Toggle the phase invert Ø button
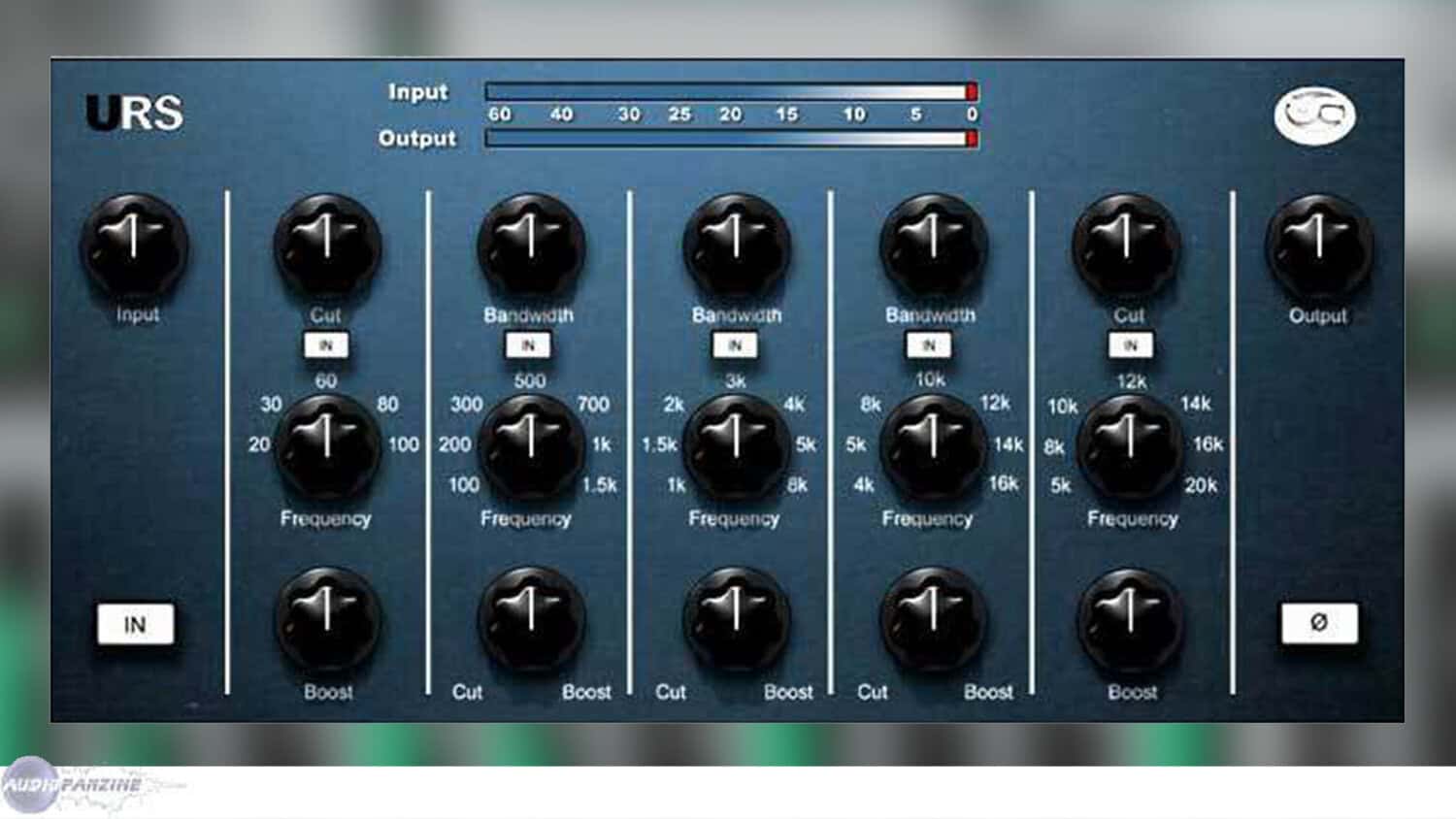The image size is (1456, 819). (x=1319, y=623)
